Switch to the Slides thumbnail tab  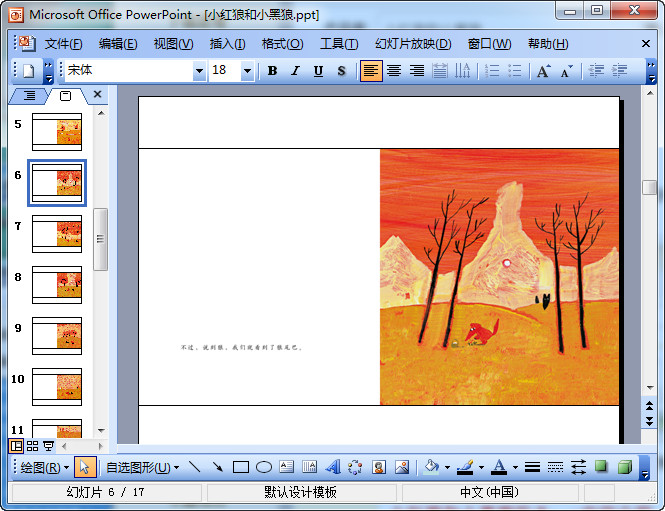pyautogui.click(x=65, y=96)
